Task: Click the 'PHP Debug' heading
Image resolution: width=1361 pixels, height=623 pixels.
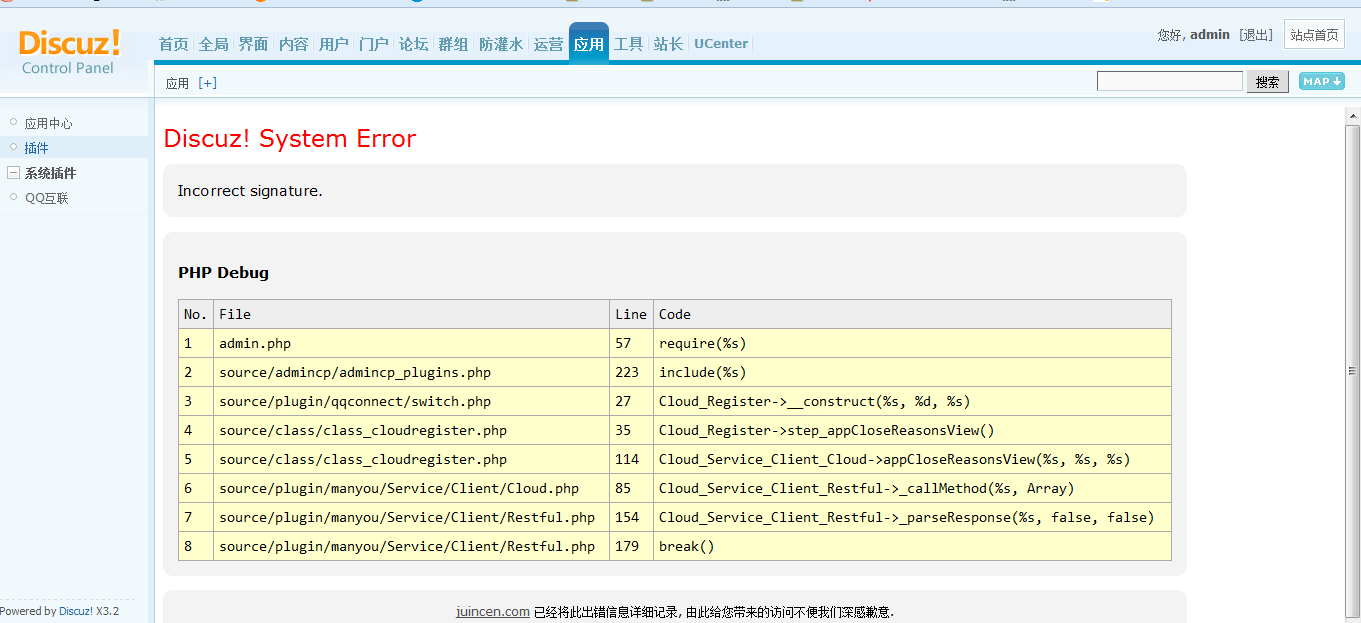Action: (224, 272)
